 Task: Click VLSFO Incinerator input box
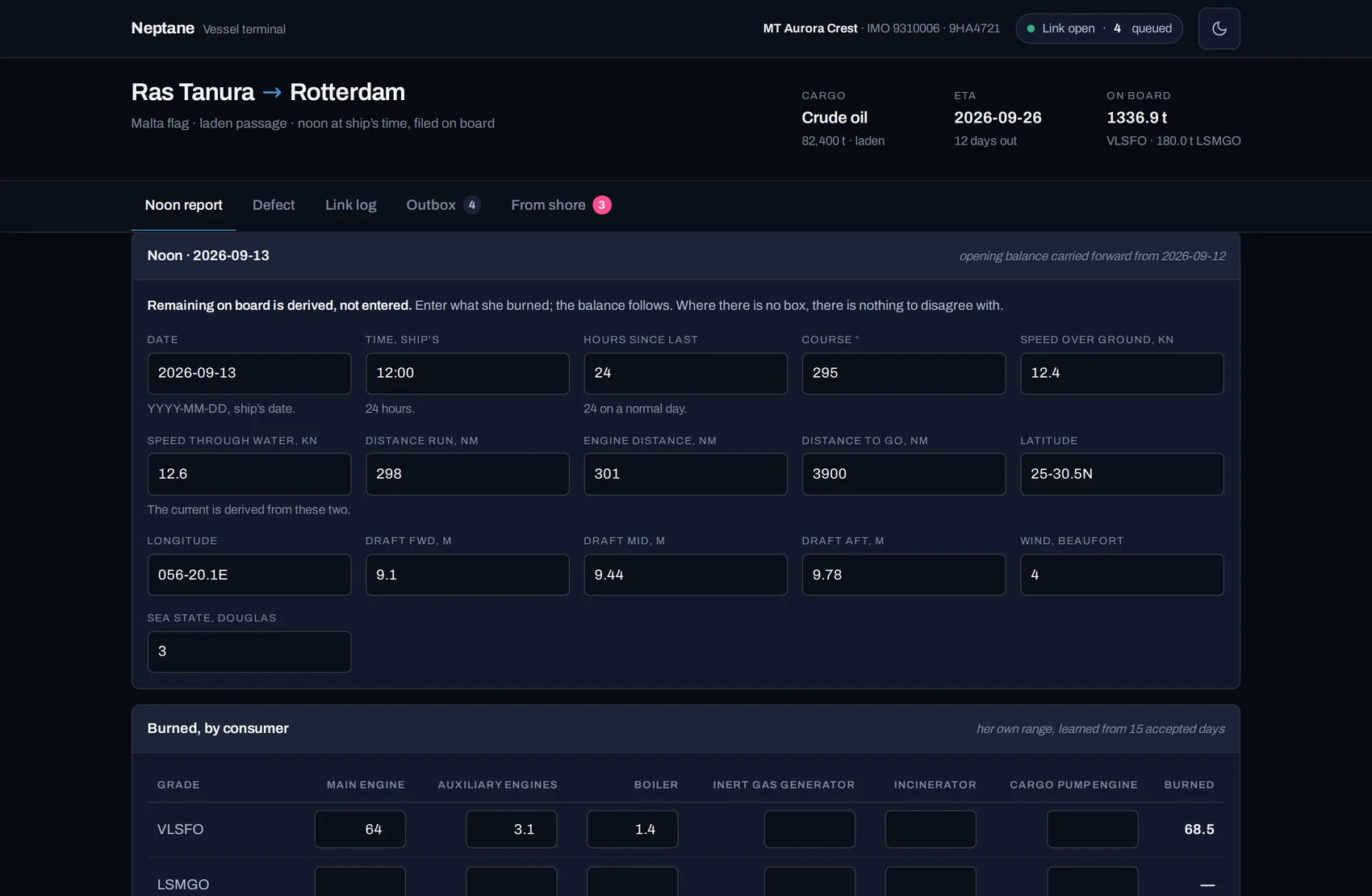(x=931, y=829)
